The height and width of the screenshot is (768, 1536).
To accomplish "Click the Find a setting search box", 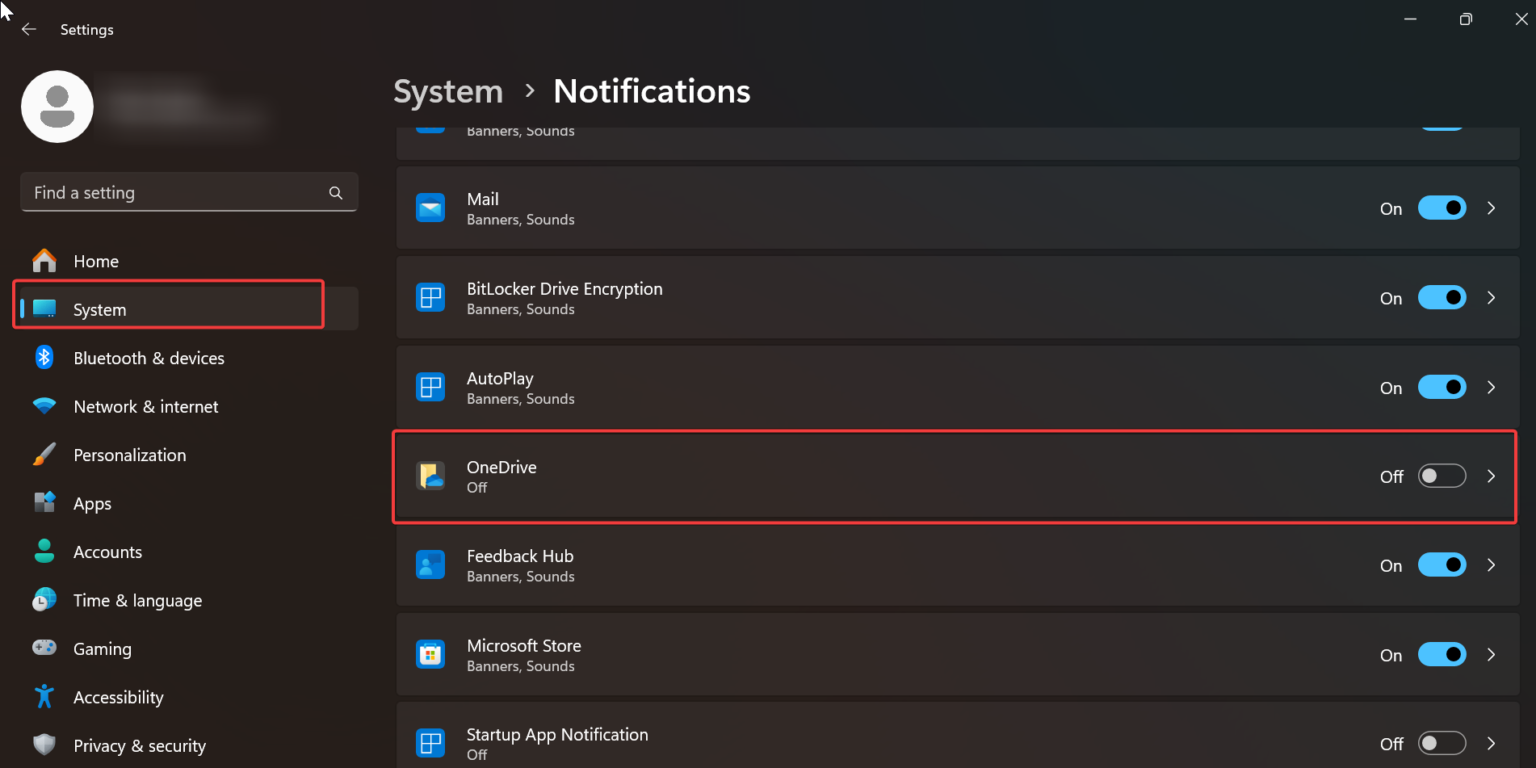I will coord(180,192).
